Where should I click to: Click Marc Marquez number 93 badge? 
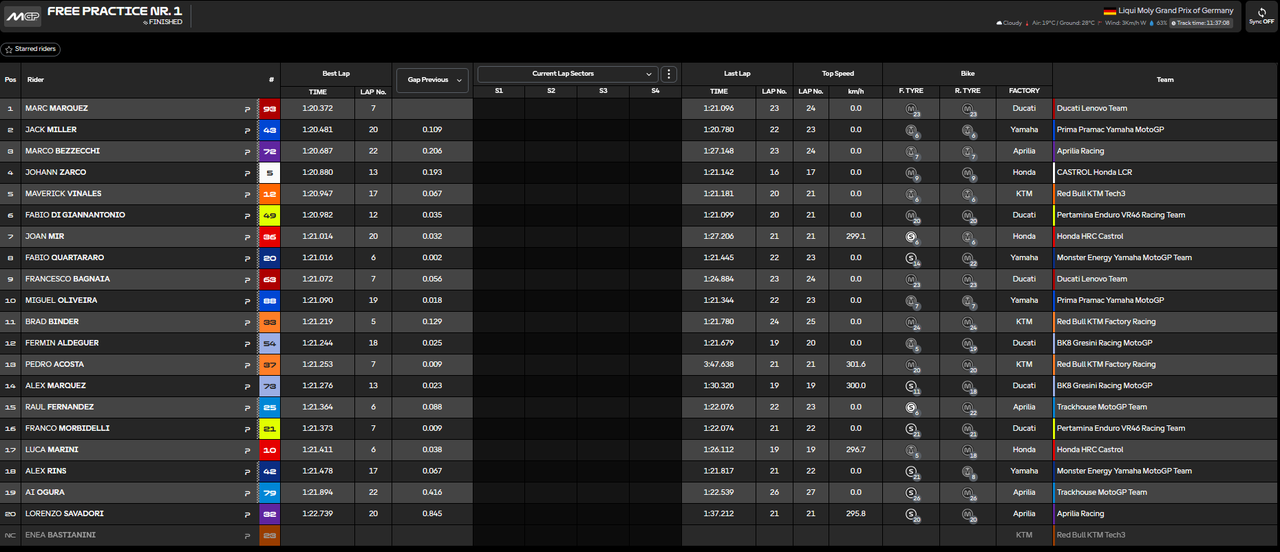[270, 108]
